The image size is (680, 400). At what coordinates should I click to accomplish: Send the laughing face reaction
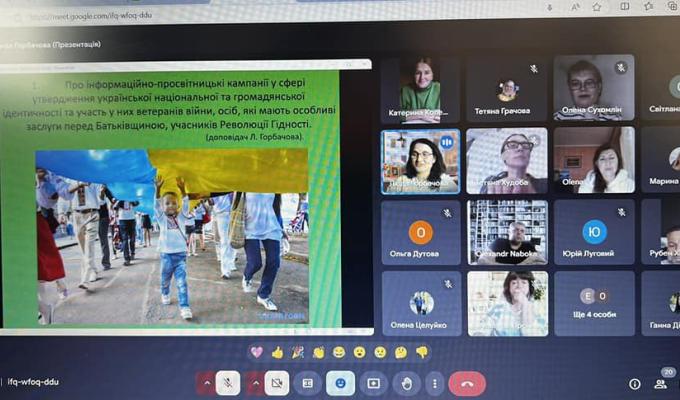[339, 352]
